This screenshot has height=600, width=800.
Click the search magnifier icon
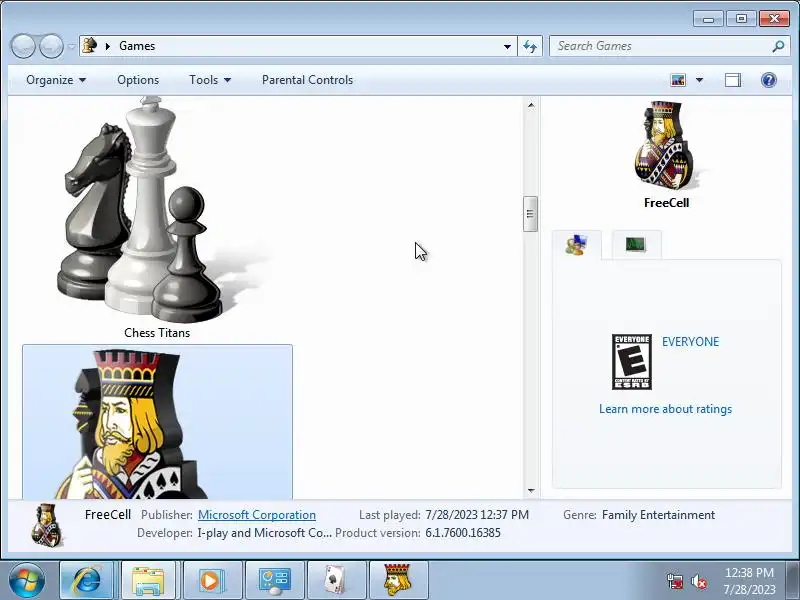778,46
